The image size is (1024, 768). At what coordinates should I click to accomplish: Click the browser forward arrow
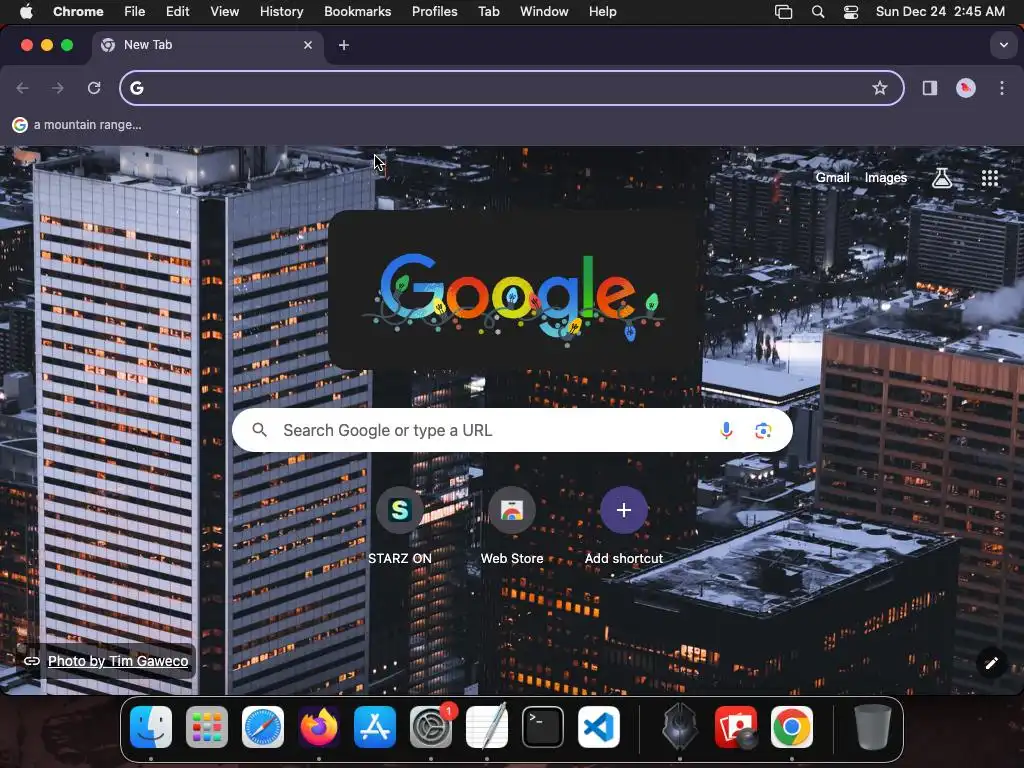coord(57,88)
